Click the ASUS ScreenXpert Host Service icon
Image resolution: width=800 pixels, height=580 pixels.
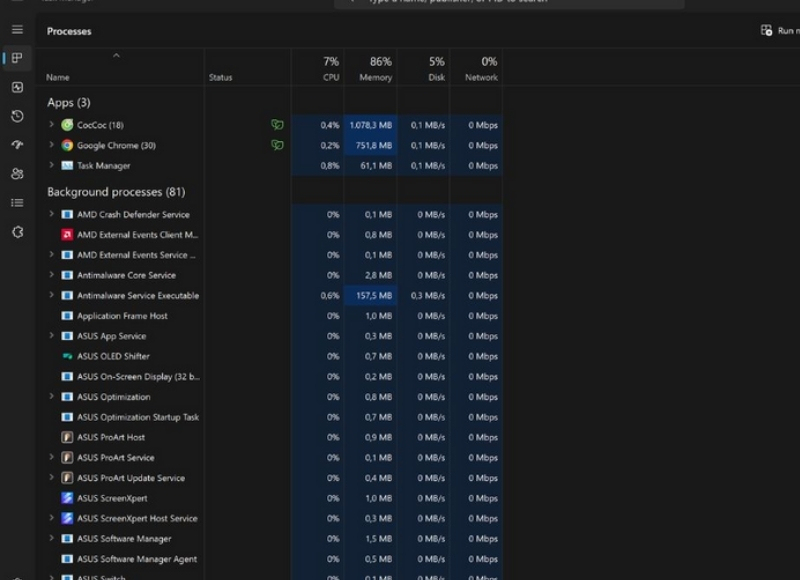(67, 518)
